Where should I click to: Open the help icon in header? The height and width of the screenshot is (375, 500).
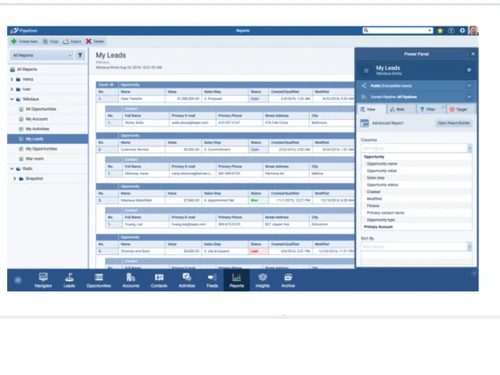click(x=451, y=31)
